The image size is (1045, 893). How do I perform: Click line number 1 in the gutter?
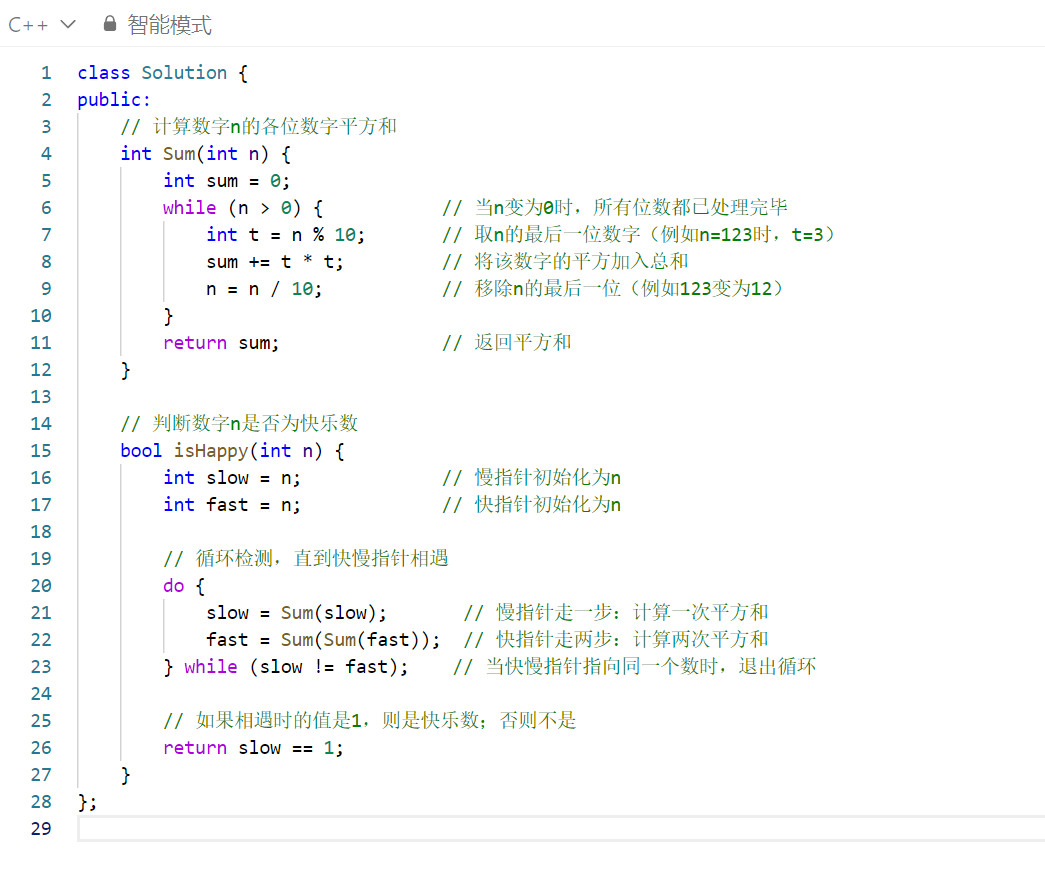[x=46, y=73]
